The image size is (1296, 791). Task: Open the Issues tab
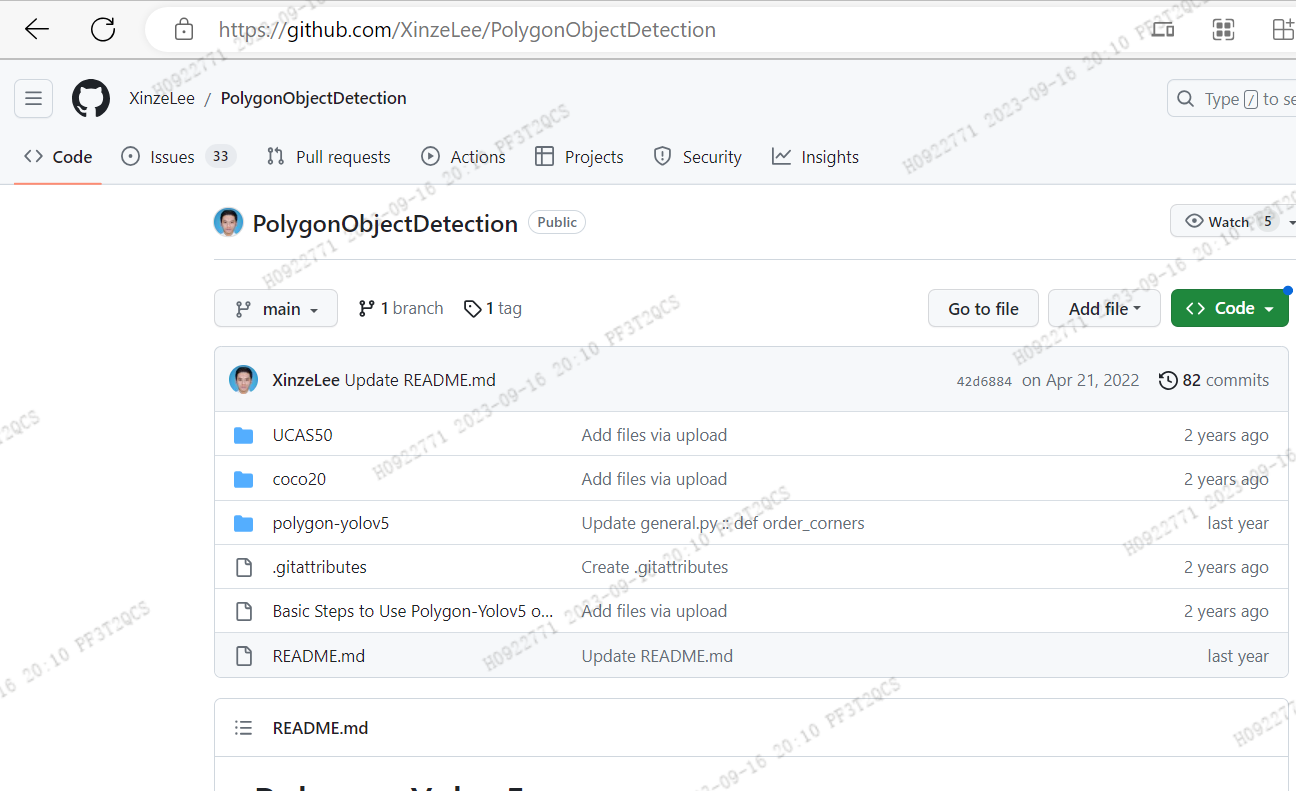pyautogui.click(x=178, y=157)
